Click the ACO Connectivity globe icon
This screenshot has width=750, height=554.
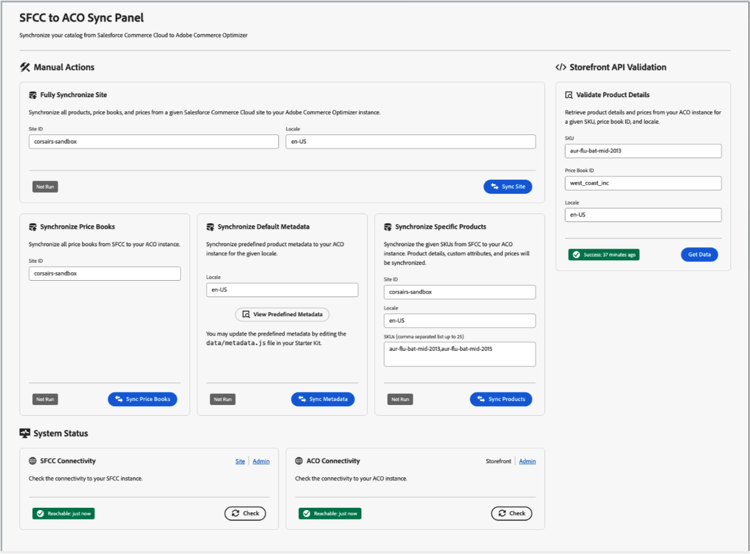point(299,461)
